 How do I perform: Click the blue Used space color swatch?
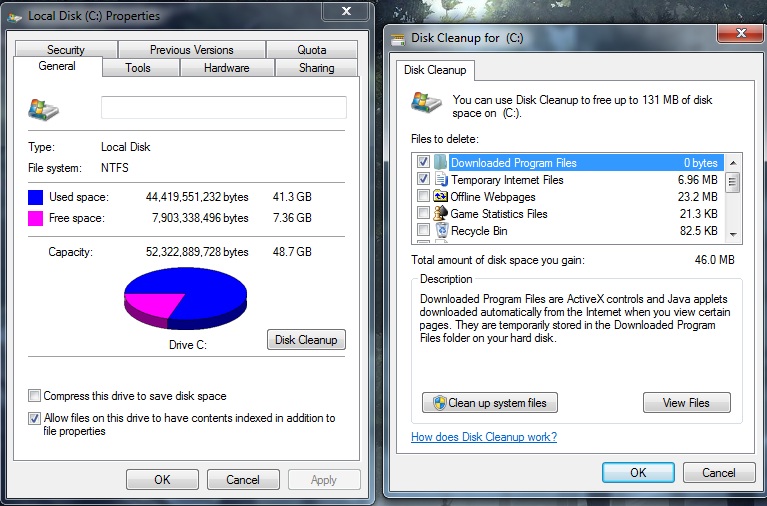click(x=35, y=197)
